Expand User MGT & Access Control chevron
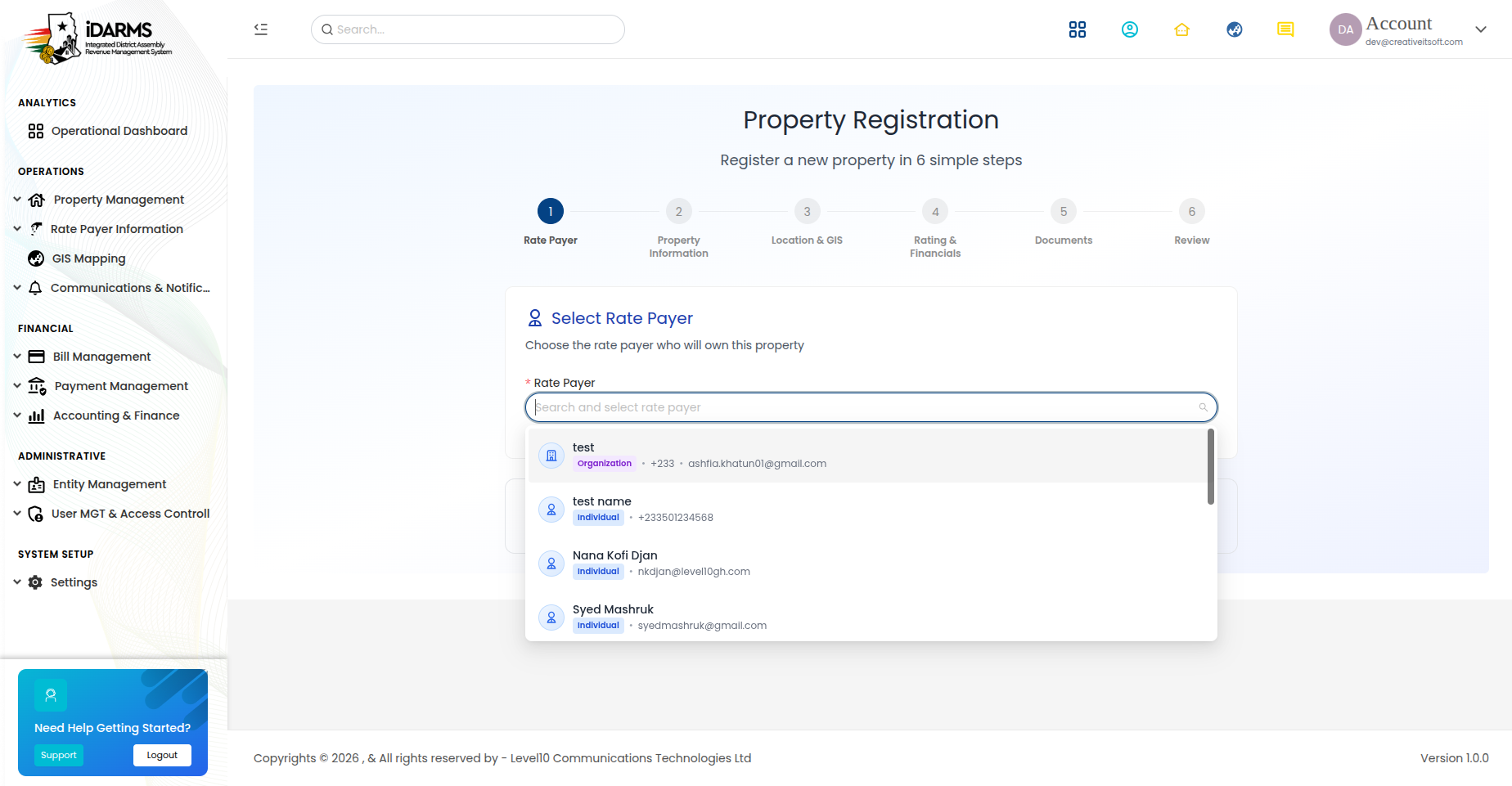 coord(17,514)
